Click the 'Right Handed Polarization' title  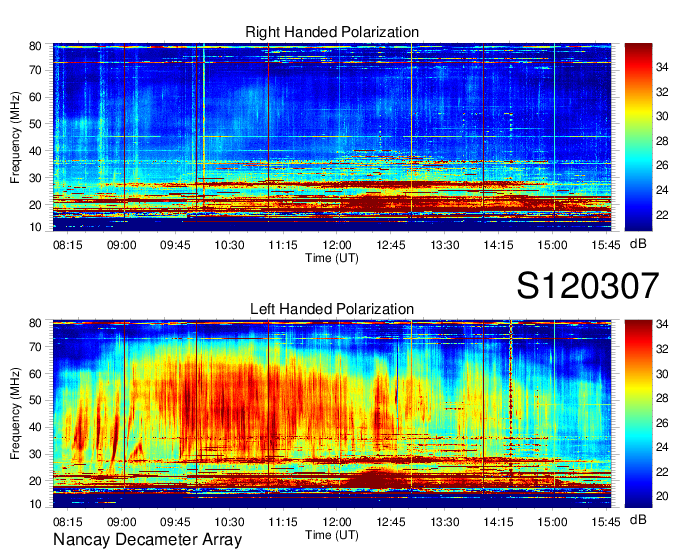[x=332, y=32]
